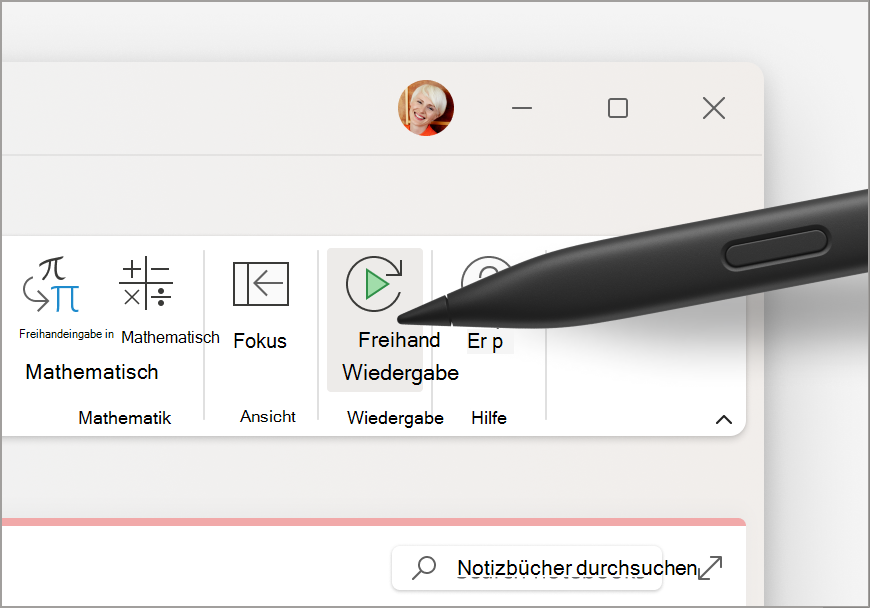Open the Mathematisch calculator icon
870x608 pixels.
click(x=146, y=283)
